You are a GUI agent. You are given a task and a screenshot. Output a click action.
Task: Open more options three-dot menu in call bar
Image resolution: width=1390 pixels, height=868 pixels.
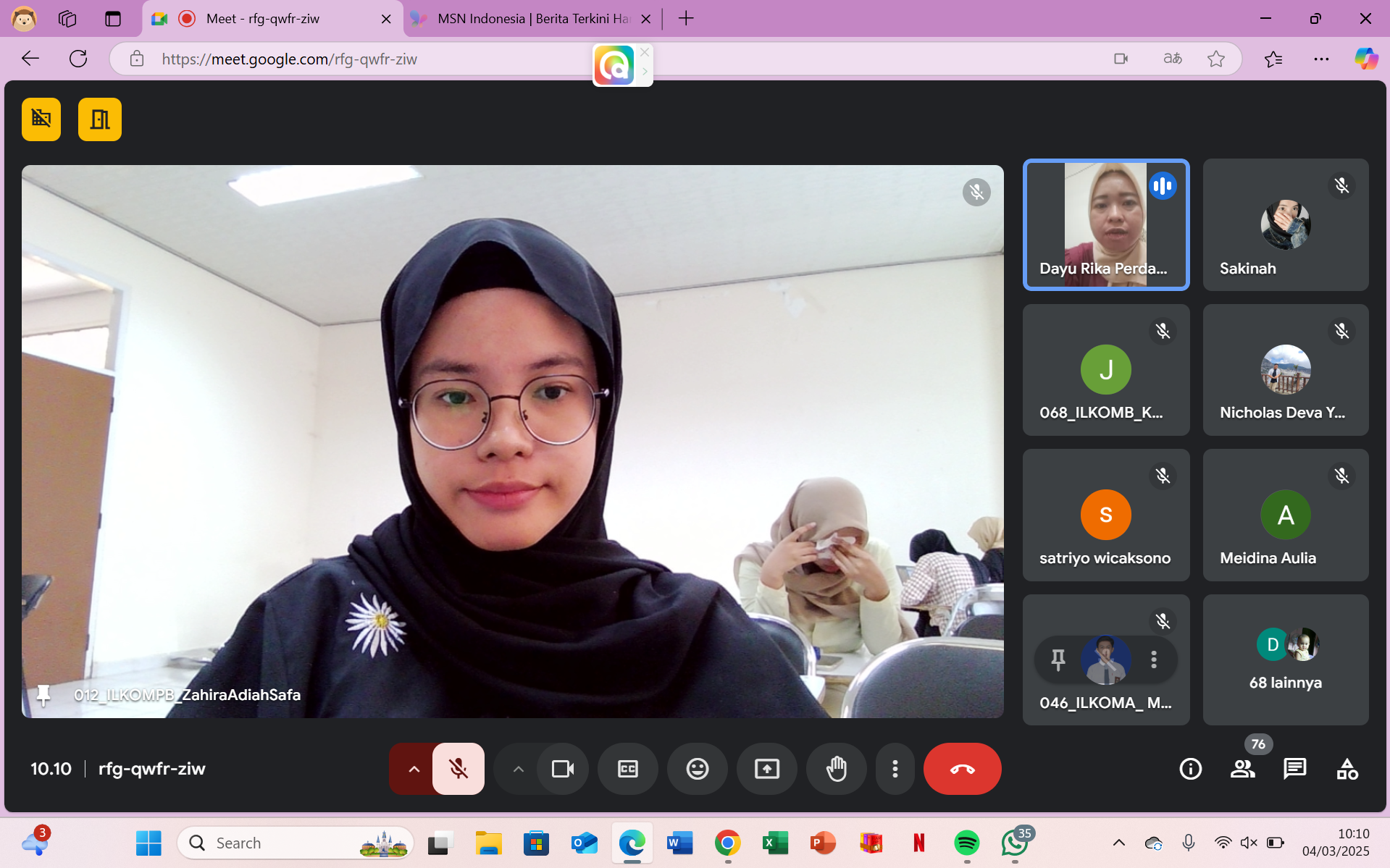pos(895,769)
